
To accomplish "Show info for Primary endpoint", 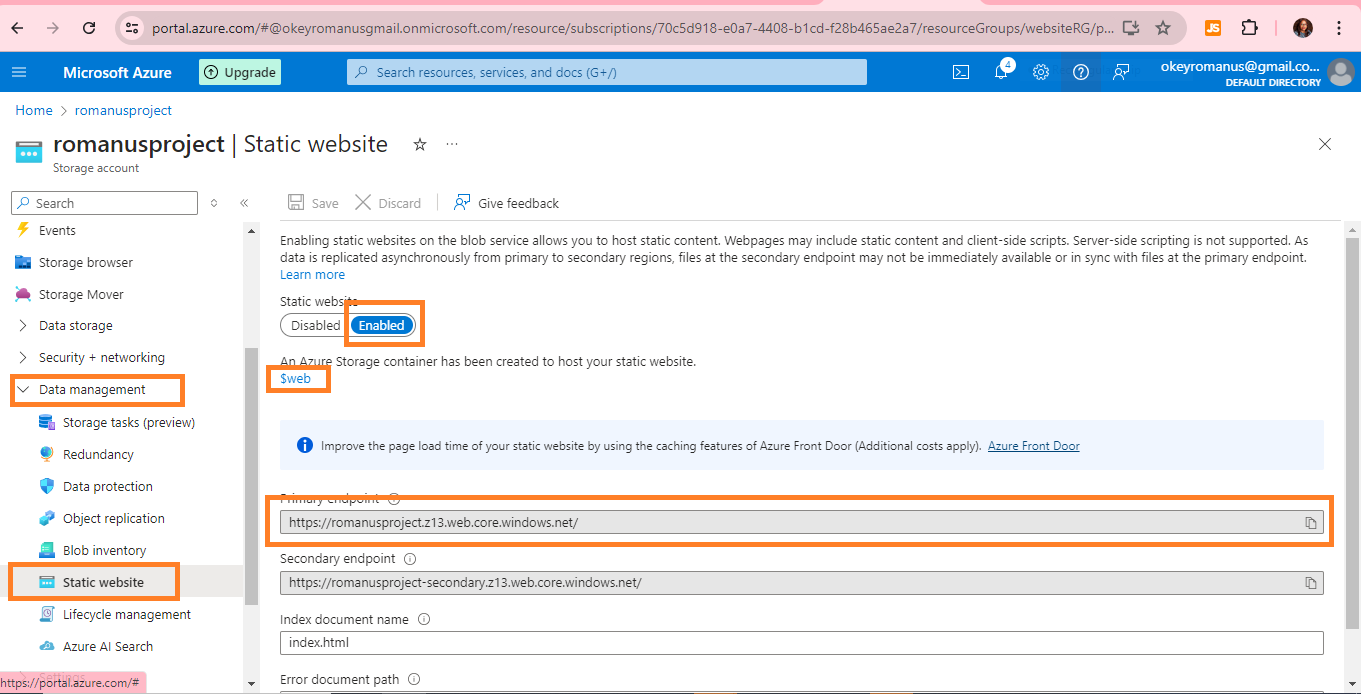I will click(394, 499).
